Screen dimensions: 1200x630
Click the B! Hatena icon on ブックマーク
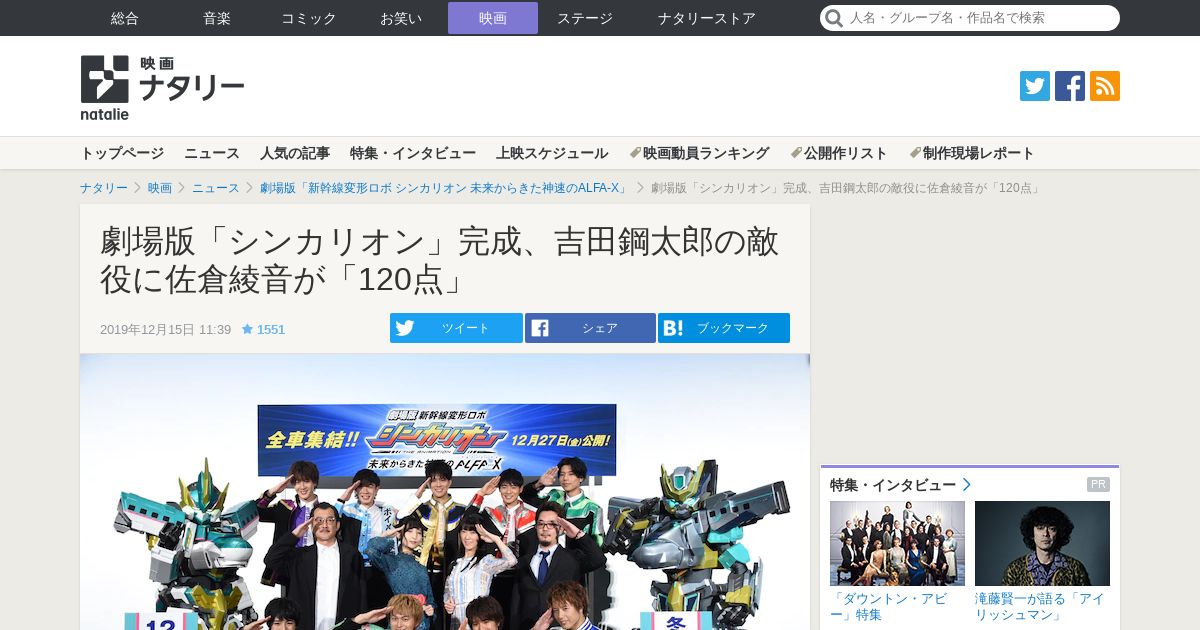click(673, 328)
